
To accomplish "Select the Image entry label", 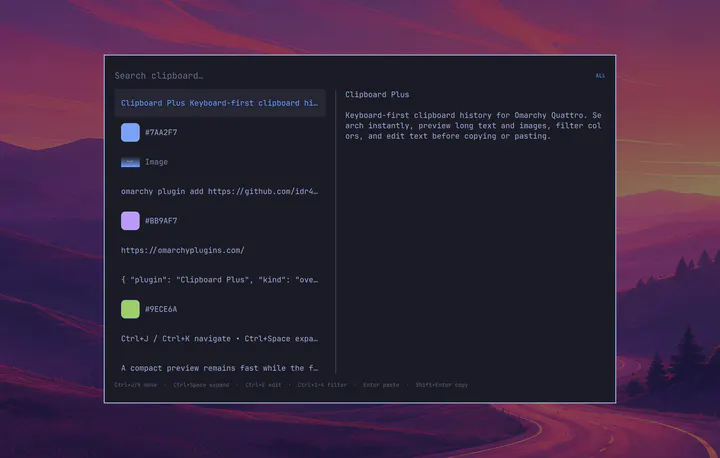I will coord(157,162).
